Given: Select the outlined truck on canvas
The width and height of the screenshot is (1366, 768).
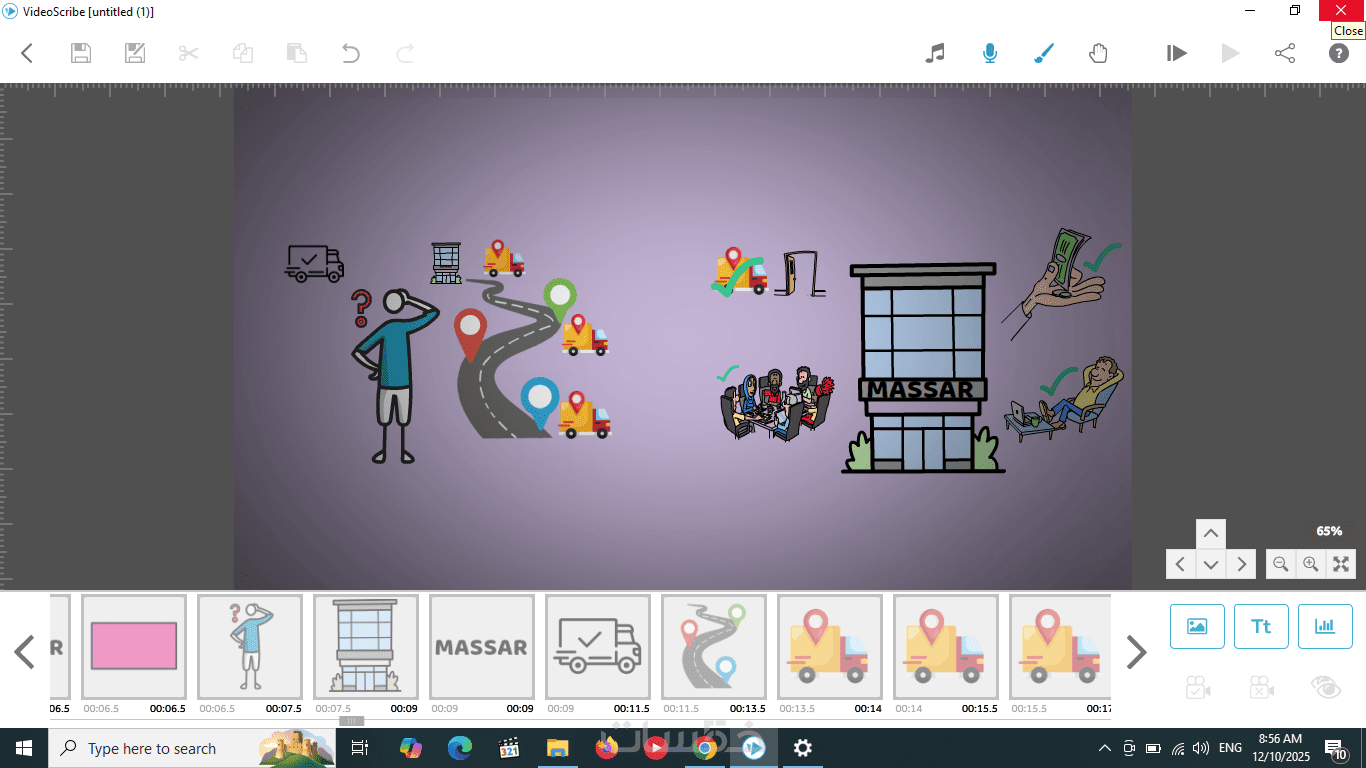Looking at the screenshot, I should click(x=314, y=263).
